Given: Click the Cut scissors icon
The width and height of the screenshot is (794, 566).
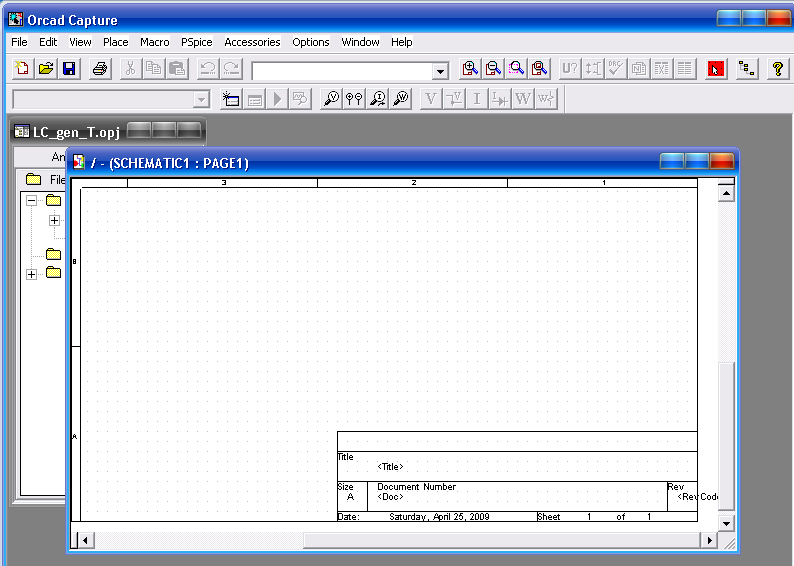Looking at the screenshot, I should (131, 68).
